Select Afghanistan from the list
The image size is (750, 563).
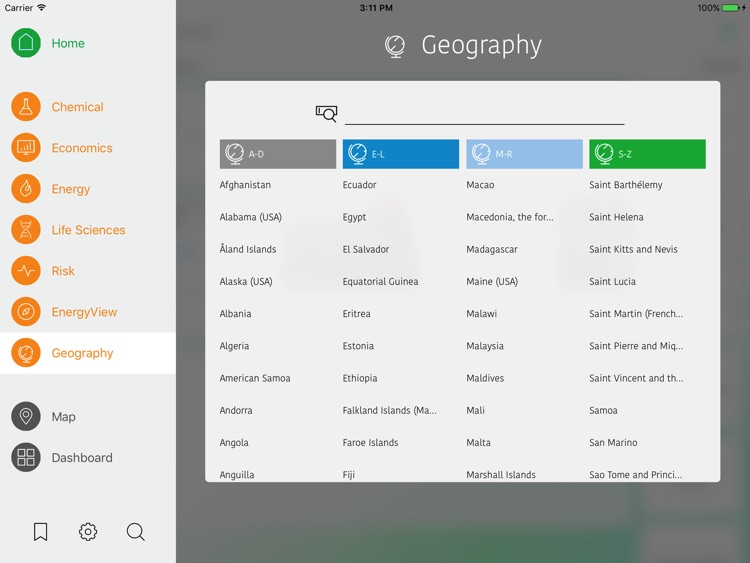pyautogui.click(x=245, y=185)
